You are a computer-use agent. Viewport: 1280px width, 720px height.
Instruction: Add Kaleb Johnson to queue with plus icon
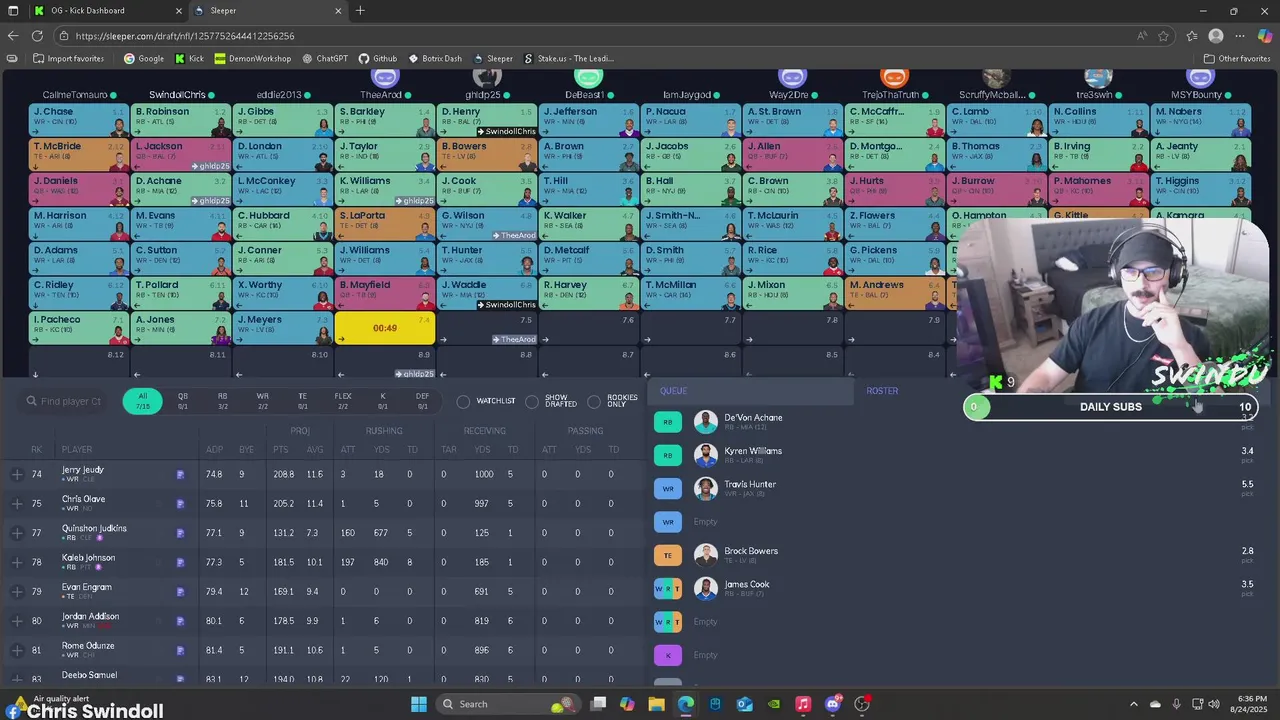[17, 563]
